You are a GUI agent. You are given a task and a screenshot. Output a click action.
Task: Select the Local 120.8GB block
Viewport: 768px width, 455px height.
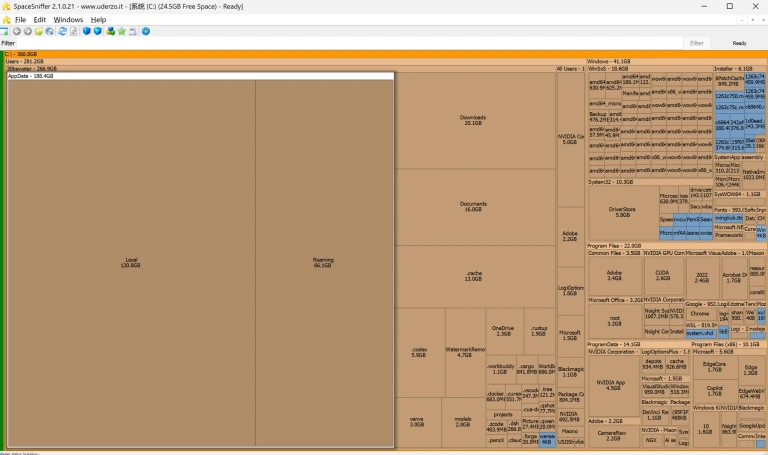[x=131, y=263]
